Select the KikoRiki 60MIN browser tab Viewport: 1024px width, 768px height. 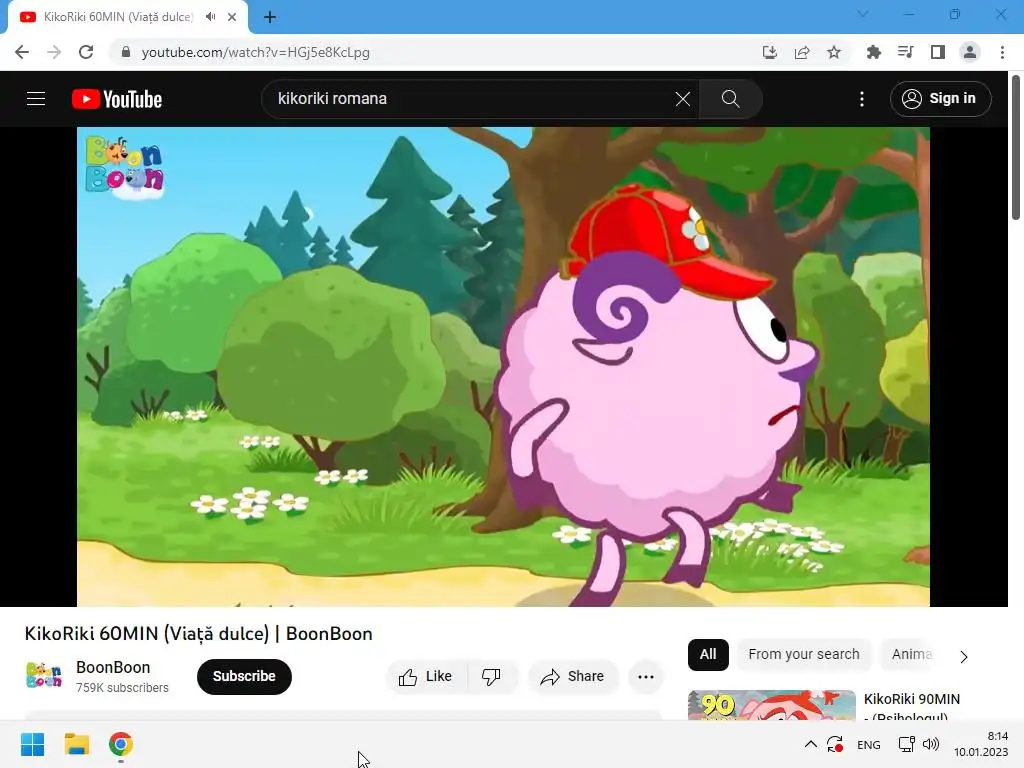click(x=118, y=17)
